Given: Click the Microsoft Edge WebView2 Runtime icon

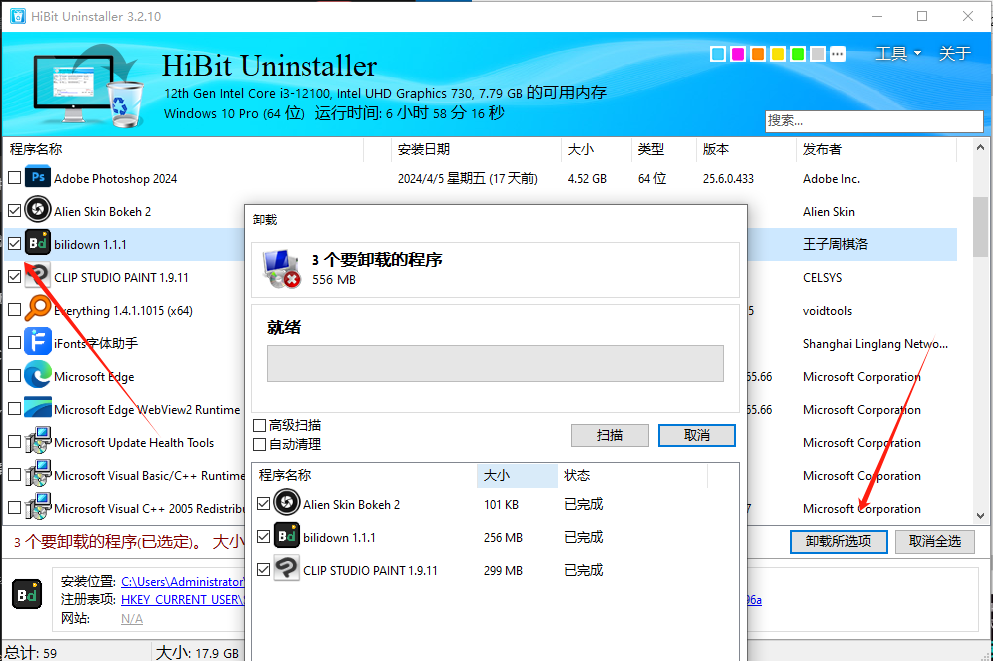Looking at the screenshot, I should pos(38,409).
